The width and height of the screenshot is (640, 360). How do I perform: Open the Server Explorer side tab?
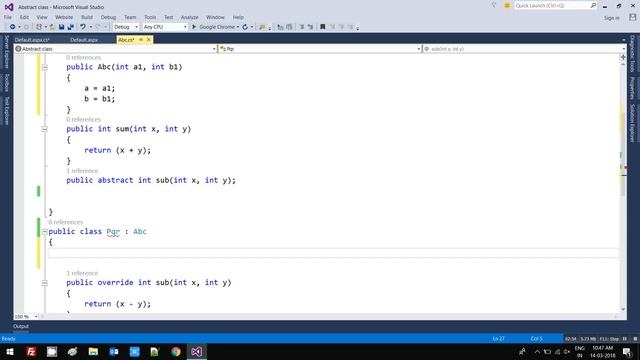click(x=6, y=52)
